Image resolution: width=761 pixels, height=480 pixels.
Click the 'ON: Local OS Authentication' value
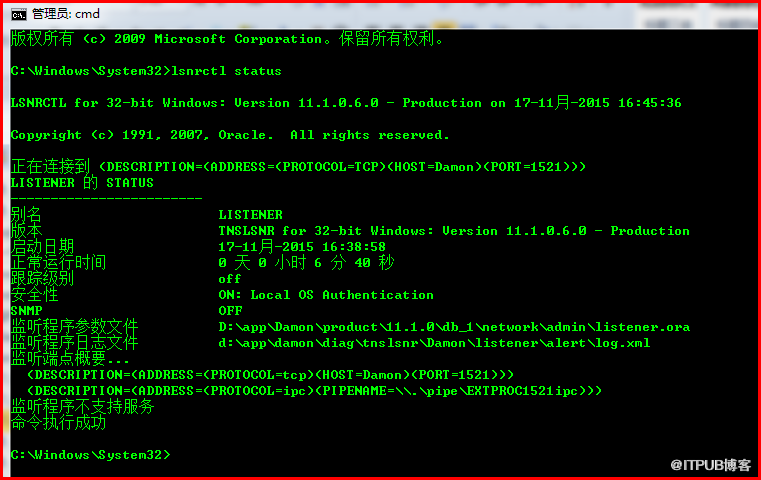coord(326,295)
